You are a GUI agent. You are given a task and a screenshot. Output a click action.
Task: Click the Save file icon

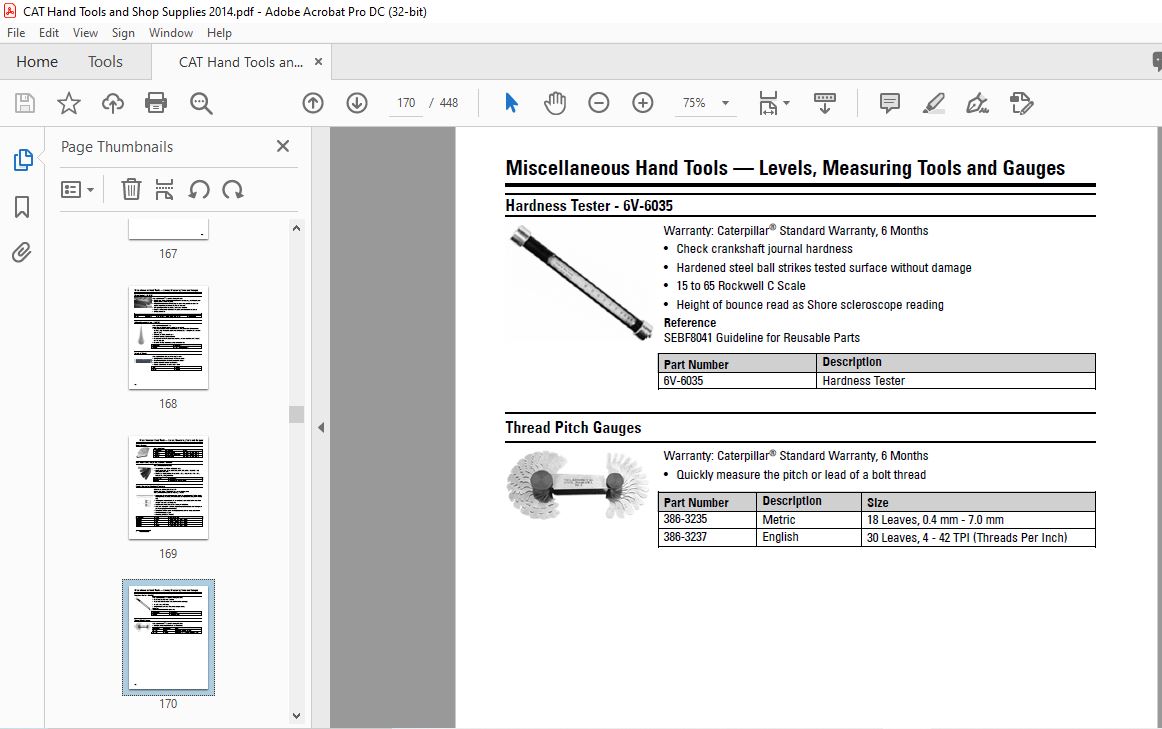(24, 103)
